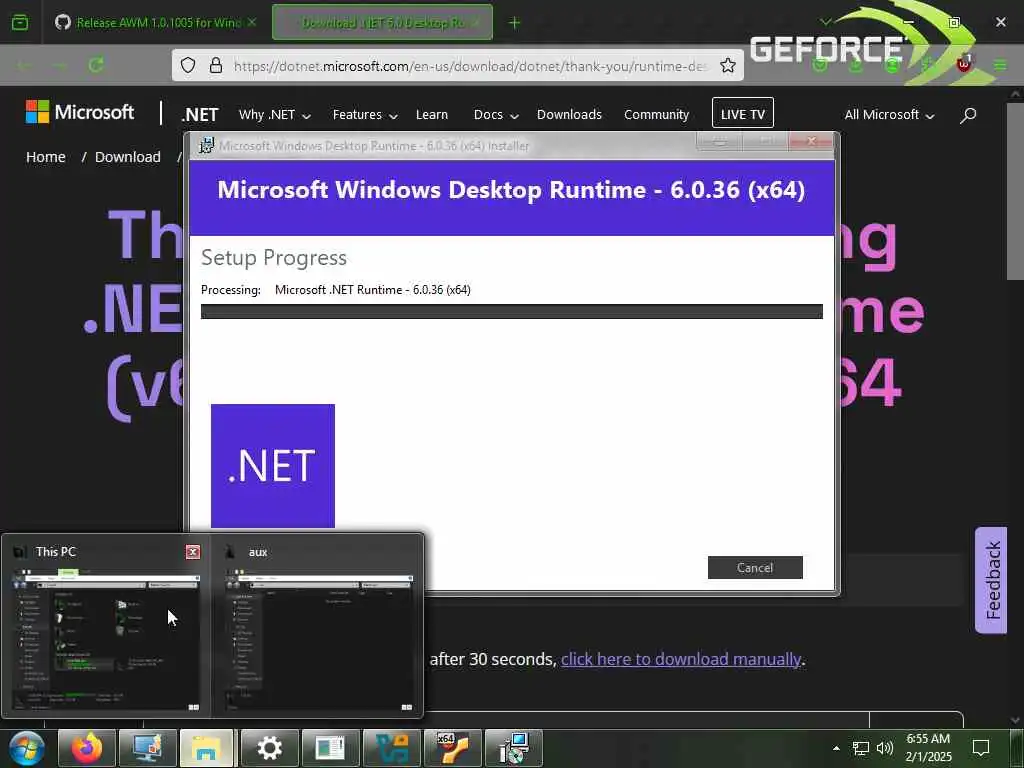Open a new browser tab with plus icon
1024x768 pixels.
click(x=515, y=23)
